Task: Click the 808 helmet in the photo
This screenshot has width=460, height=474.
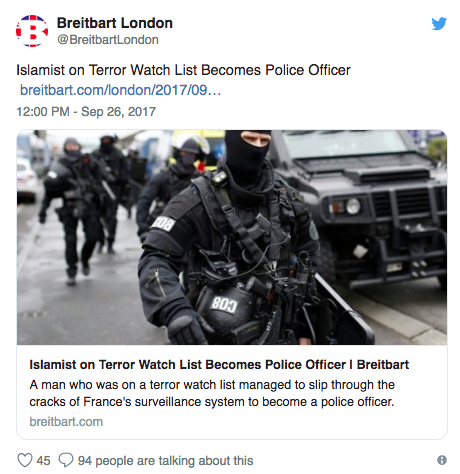Action: click(x=227, y=312)
